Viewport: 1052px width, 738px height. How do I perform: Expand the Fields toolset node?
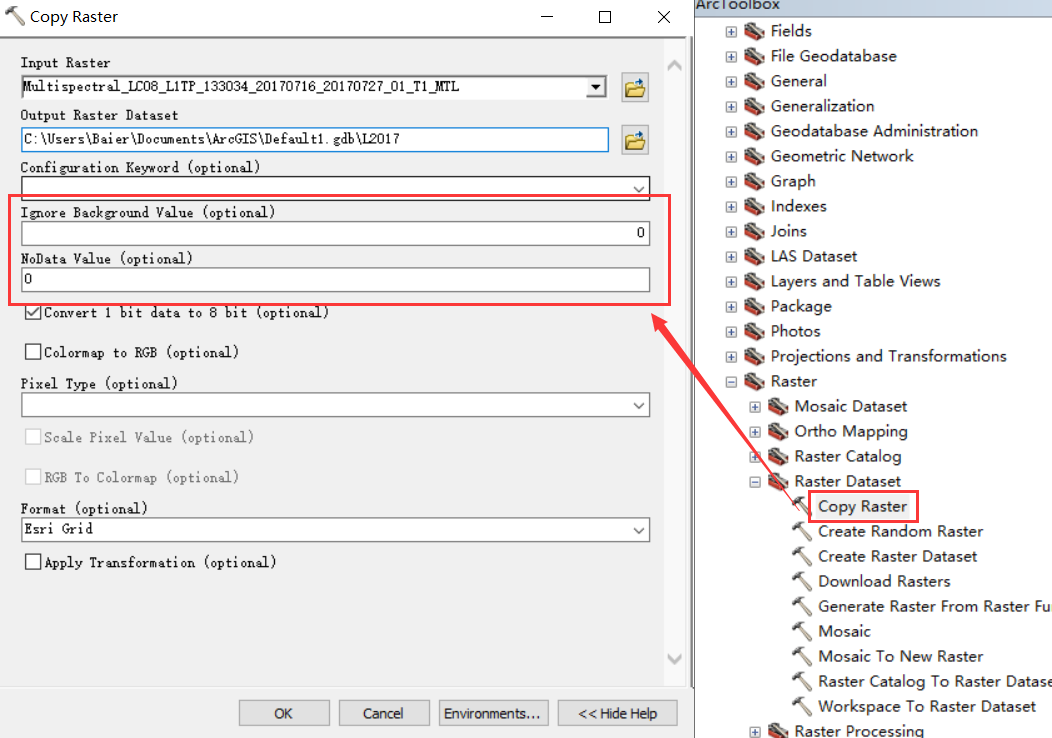click(x=731, y=32)
